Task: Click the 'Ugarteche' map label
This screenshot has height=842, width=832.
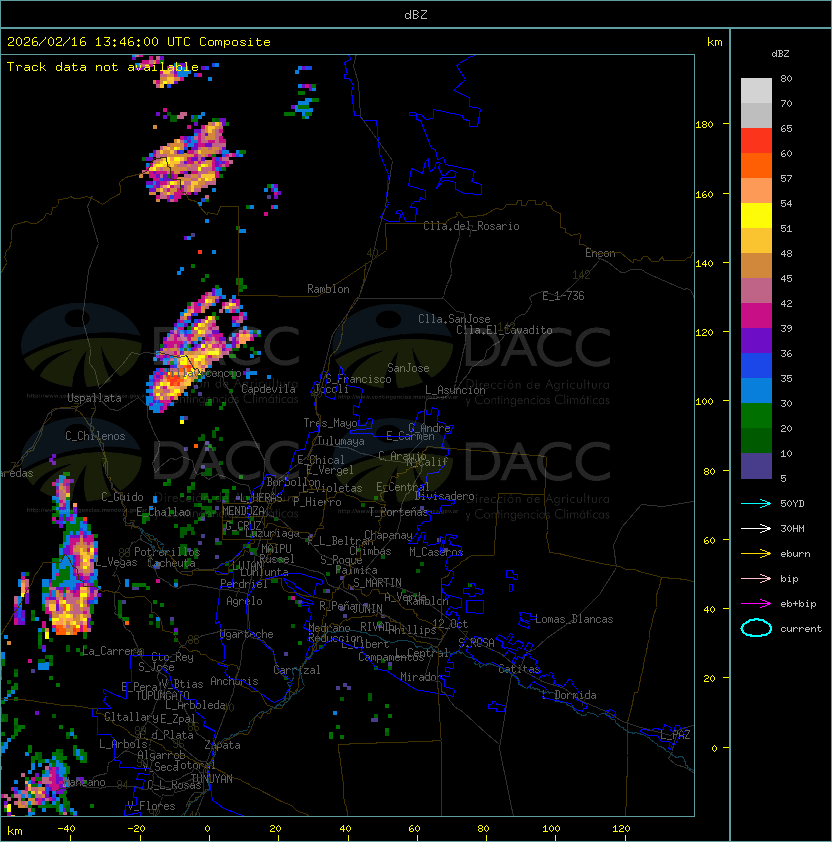Action: 247,634
